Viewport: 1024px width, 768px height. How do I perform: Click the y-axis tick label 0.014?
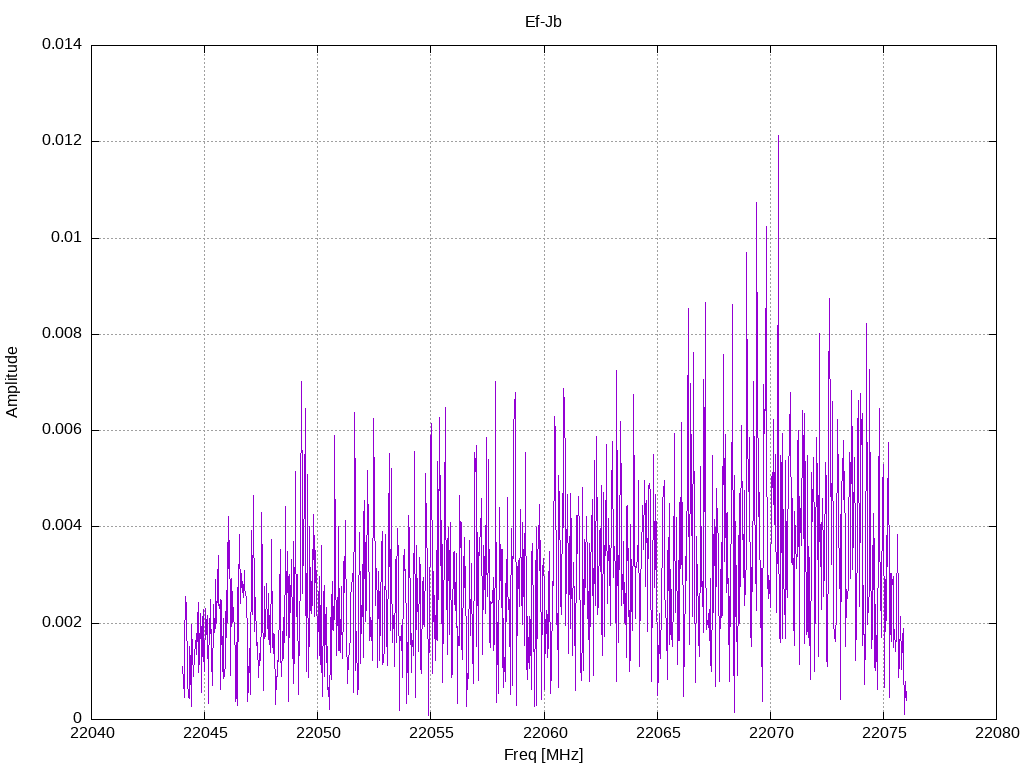click(62, 44)
